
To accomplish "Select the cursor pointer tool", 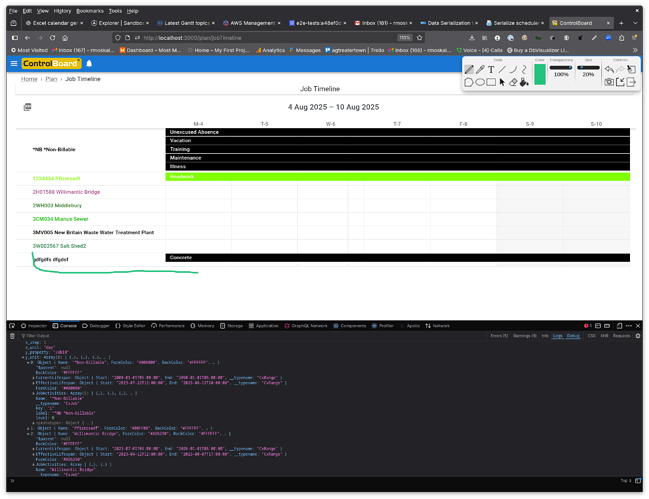I will (x=502, y=82).
